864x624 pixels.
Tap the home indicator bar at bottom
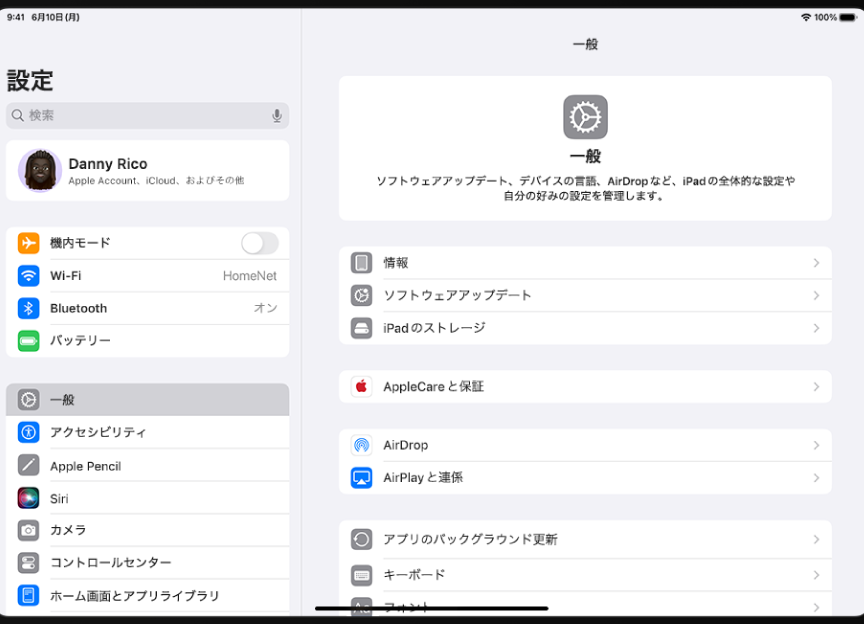click(x=431, y=609)
